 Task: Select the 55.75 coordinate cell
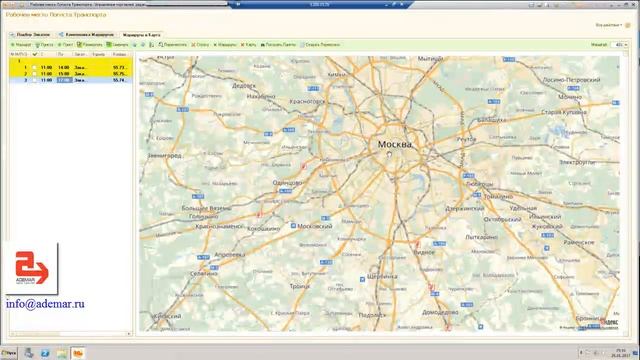pos(119,74)
